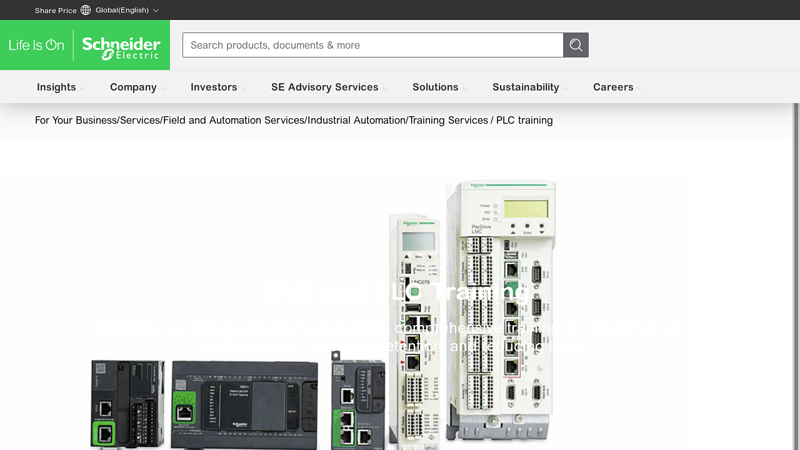Click the Share Price link

(x=55, y=10)
